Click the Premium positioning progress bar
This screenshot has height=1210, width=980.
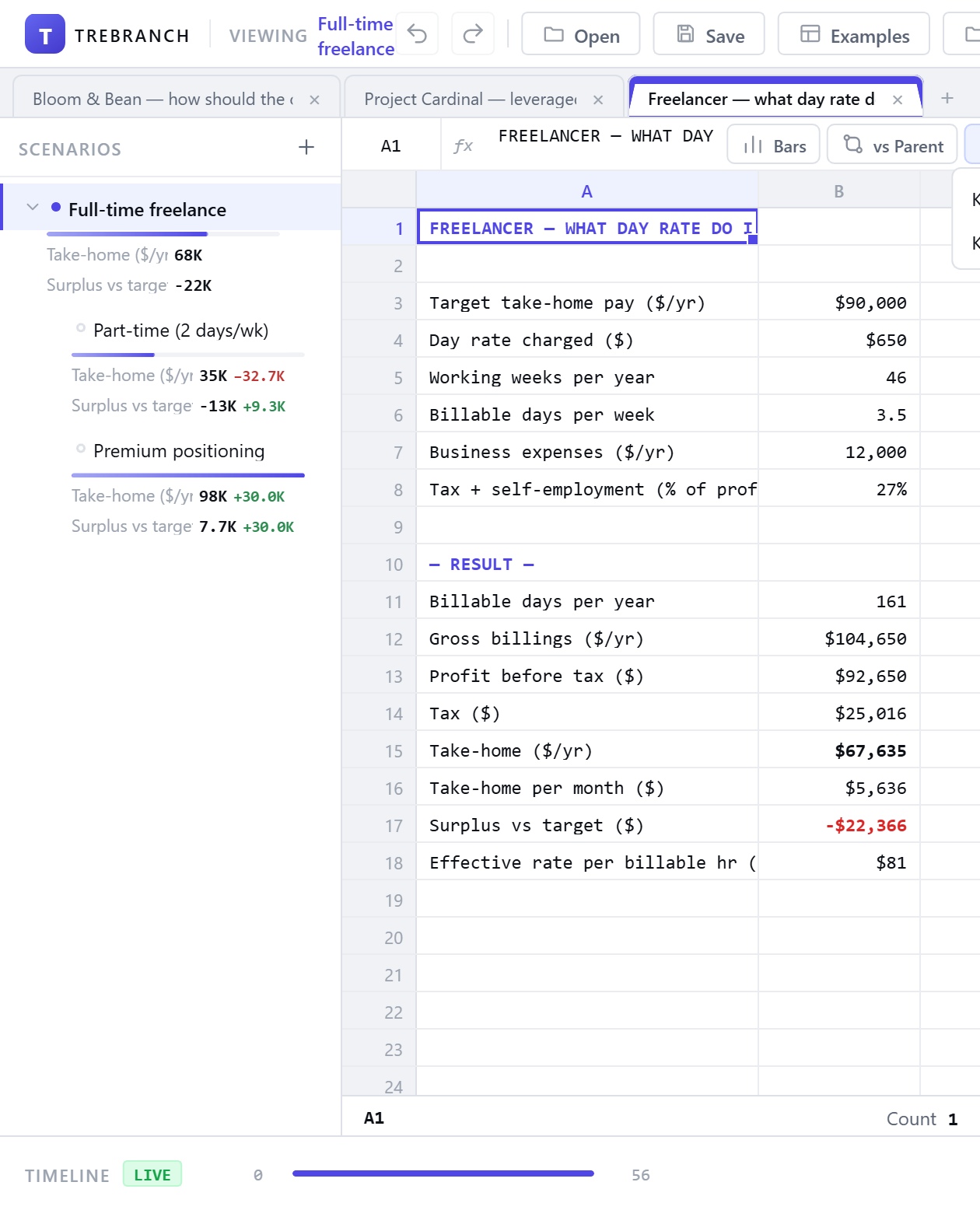click(x=188, y=474)
